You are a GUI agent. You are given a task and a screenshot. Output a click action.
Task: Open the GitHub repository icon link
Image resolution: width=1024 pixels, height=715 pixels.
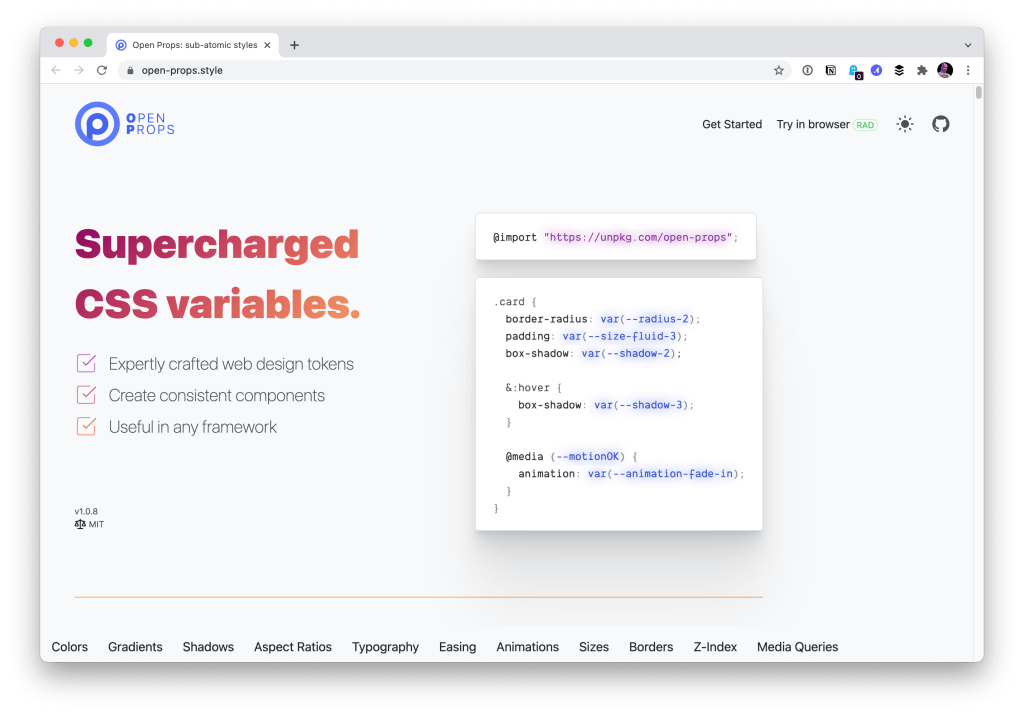(x=940, y=124)
